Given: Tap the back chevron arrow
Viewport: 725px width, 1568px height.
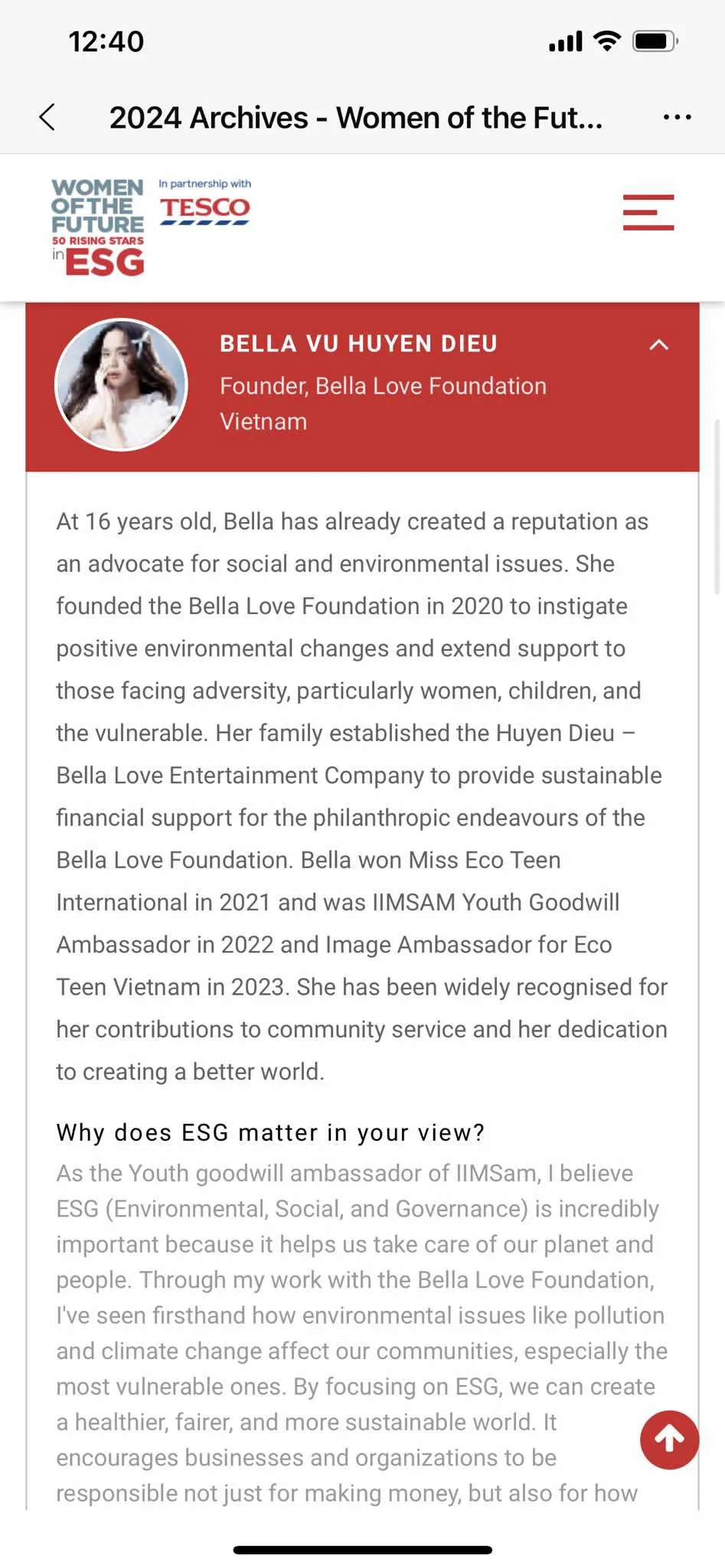Looking at the screenshot, I should [x=47, y=117].
